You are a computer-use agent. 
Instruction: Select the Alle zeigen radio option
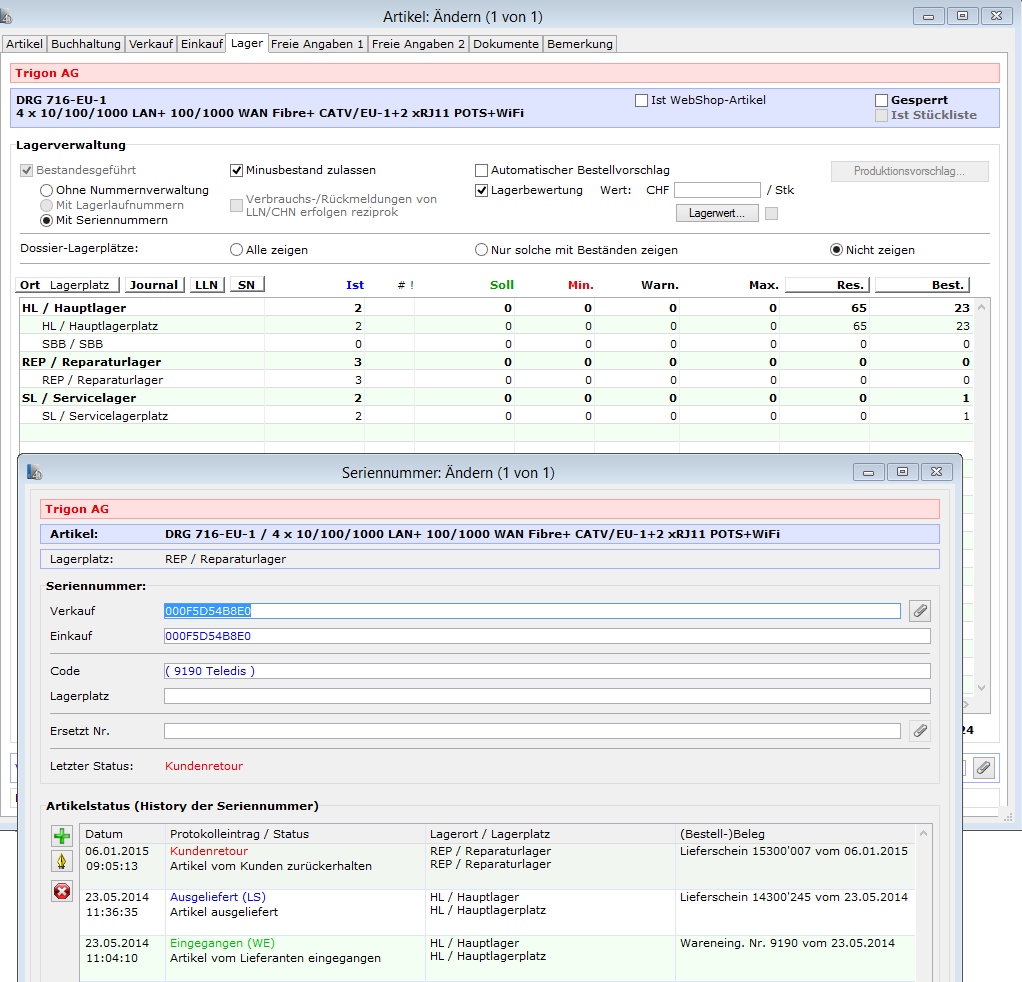(237, 250)
